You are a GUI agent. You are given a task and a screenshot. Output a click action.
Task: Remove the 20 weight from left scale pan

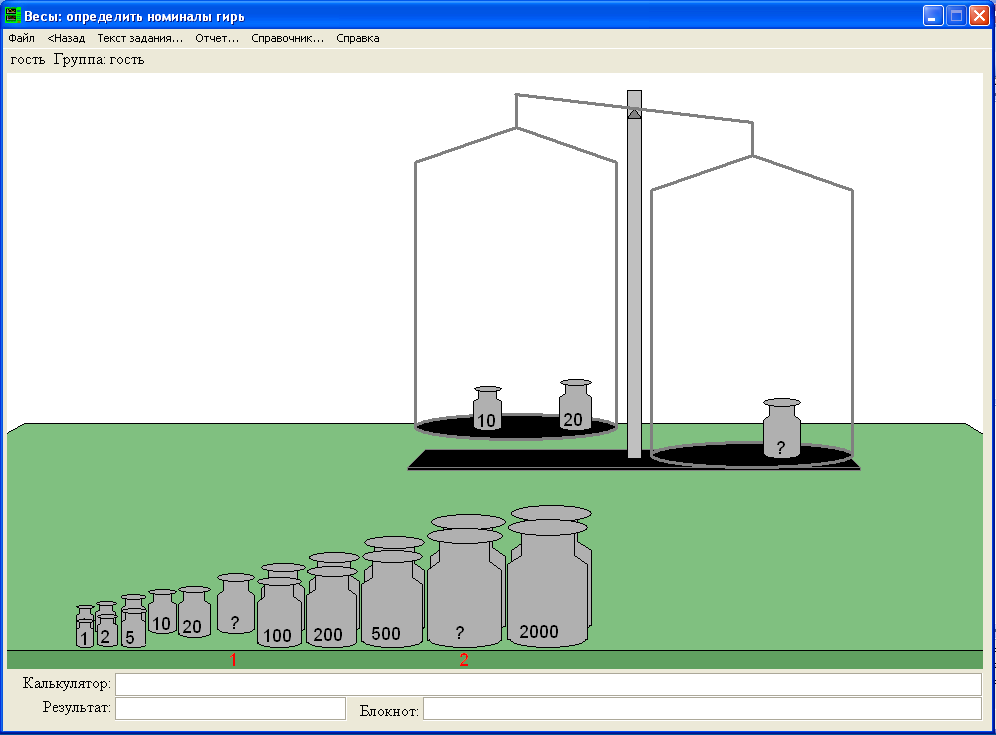(x=575, y=409)
